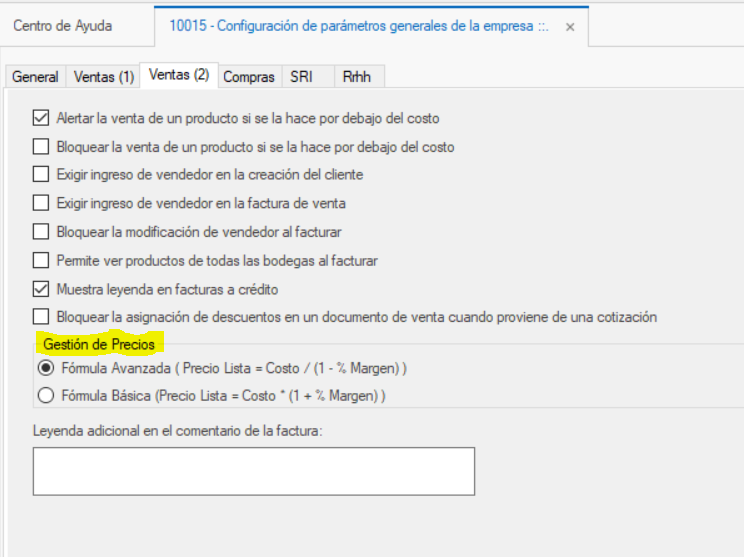Go to the Compras tab
This screenshot has height=557, width=744.
(249, 76)
